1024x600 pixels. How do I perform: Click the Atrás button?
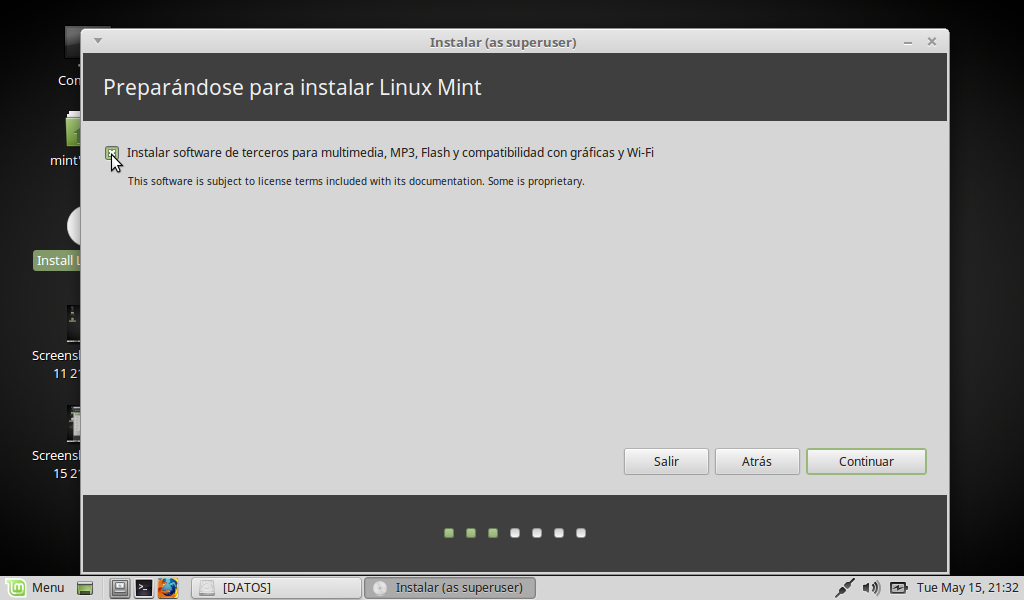756,461
